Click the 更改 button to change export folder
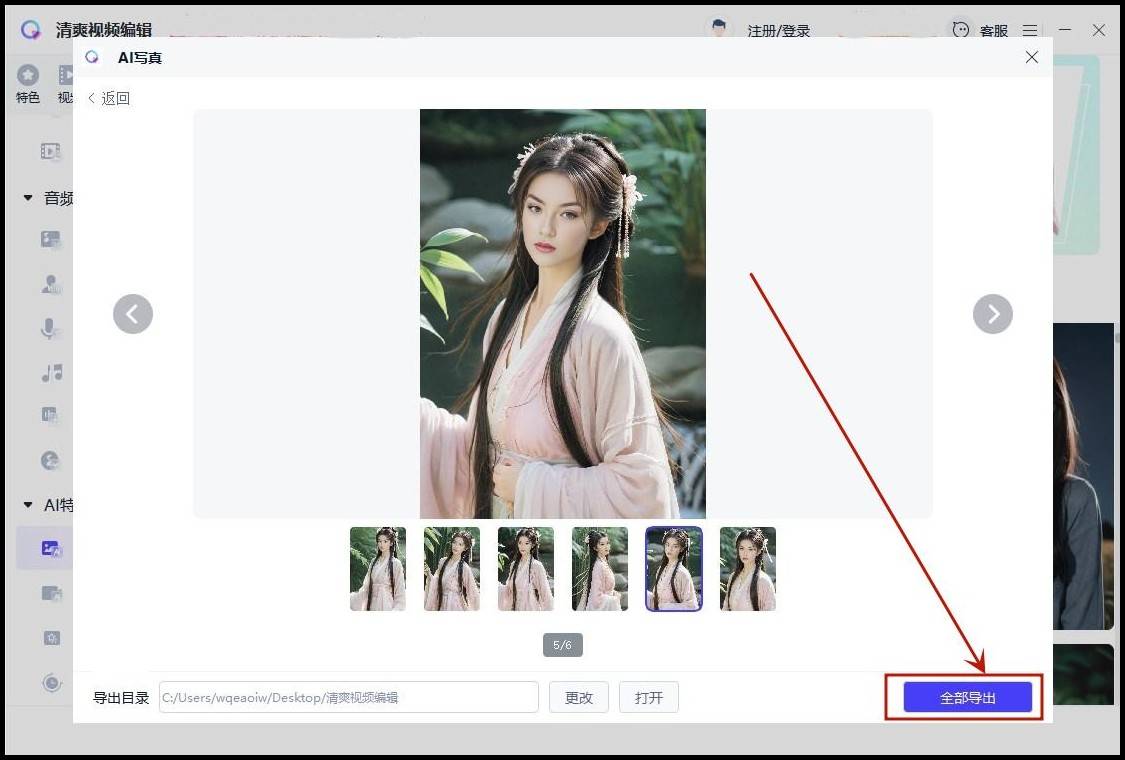The image size is (1125, 760). click(578, 697)
